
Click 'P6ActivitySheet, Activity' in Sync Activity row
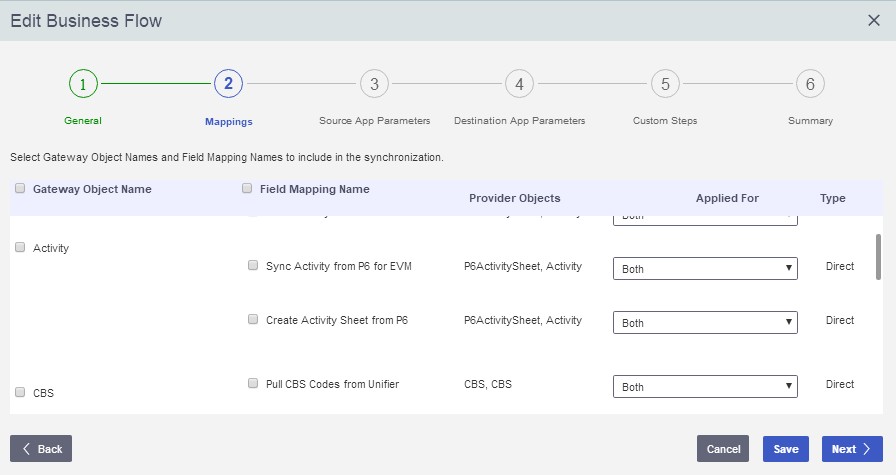point(523,266)
